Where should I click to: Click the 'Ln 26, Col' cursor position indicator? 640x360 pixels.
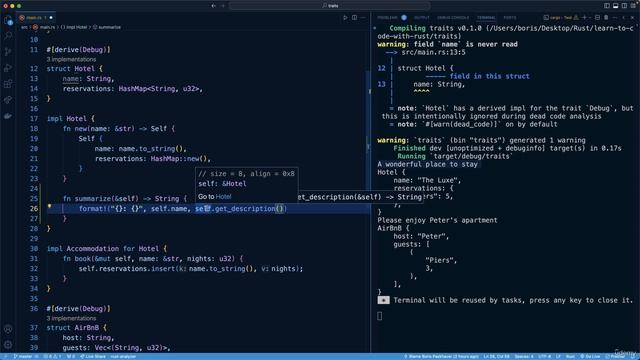496,357
